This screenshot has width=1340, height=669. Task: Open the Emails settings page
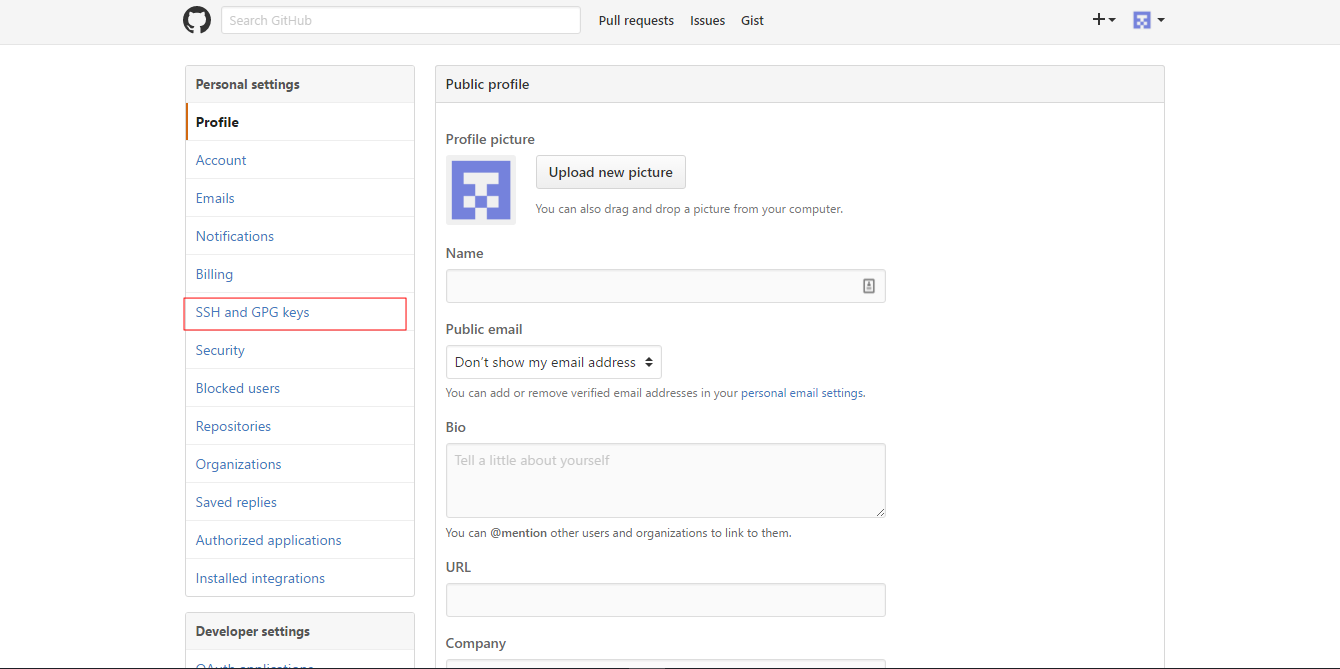point(215,198)
